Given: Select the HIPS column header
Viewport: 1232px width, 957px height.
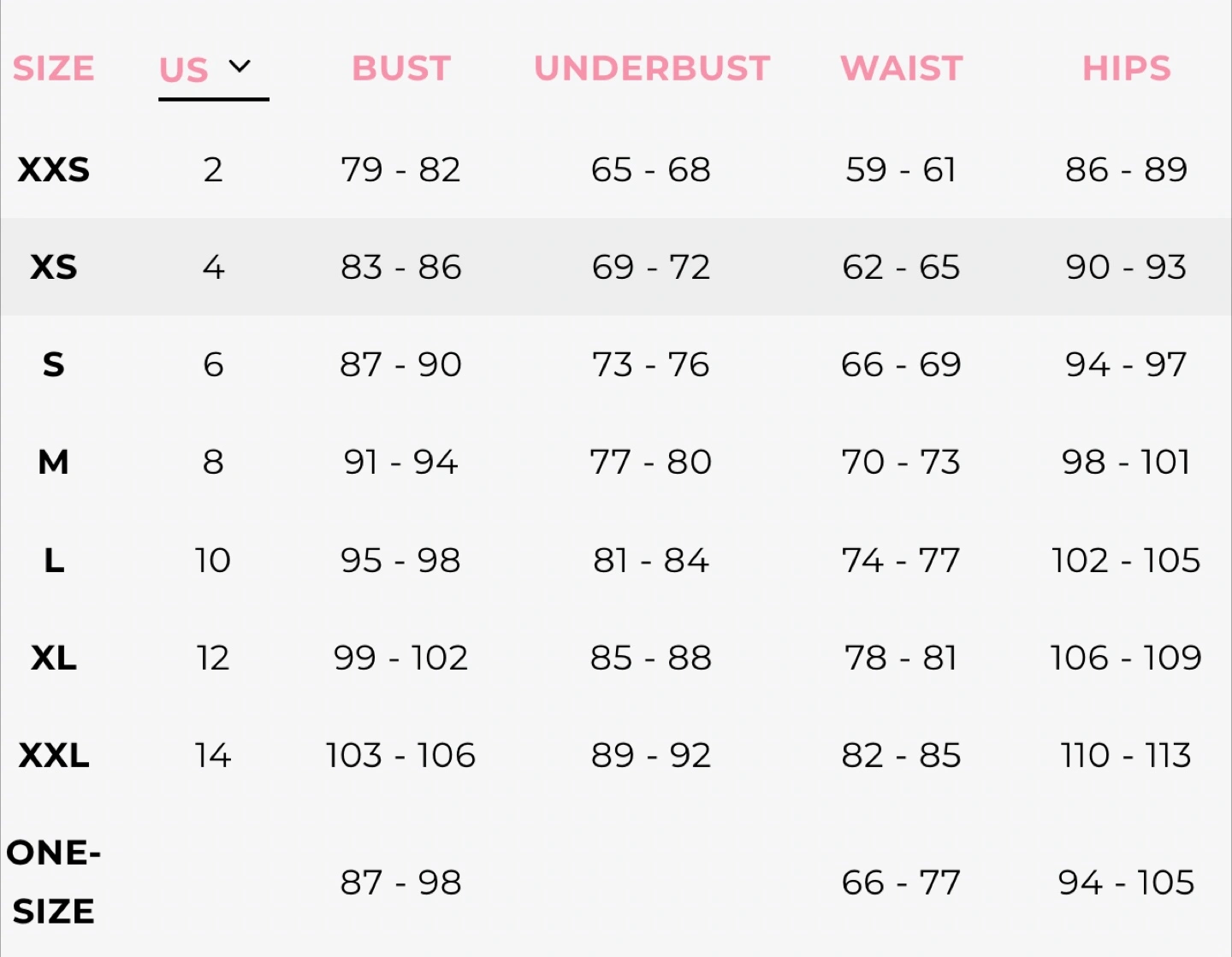Looking at the screenshot, I should click(1126, 69).
